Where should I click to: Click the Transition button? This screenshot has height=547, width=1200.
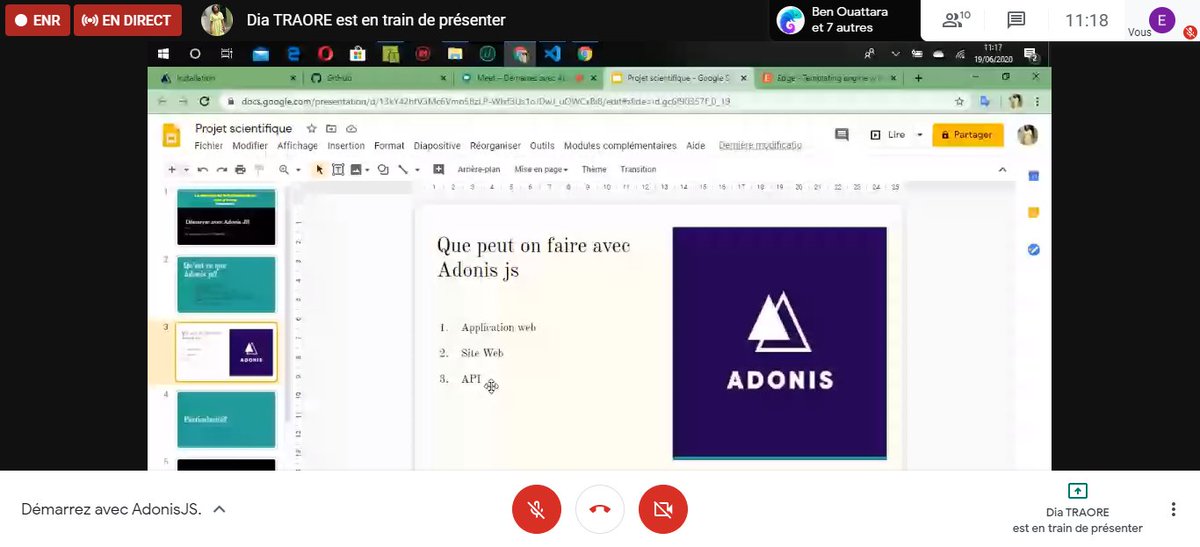coord(638,170)
